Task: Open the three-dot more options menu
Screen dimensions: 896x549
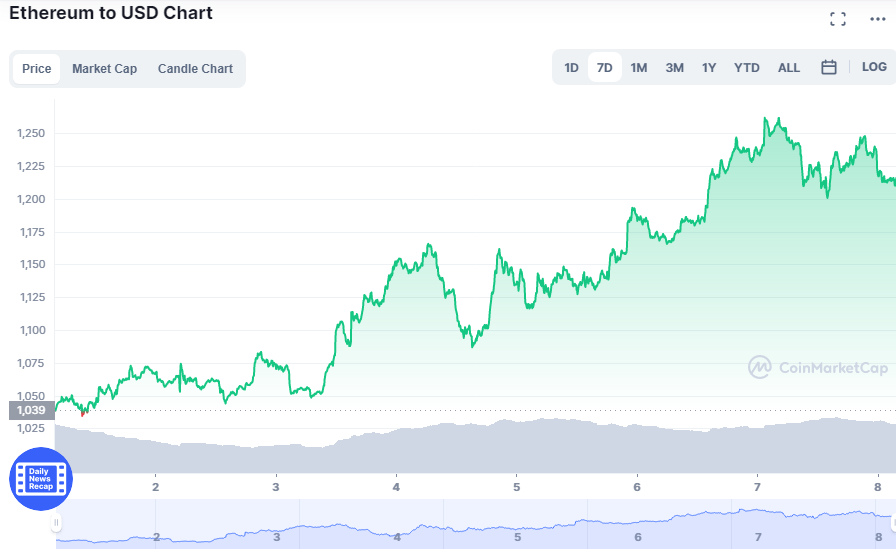Action: tap(878, 19)
